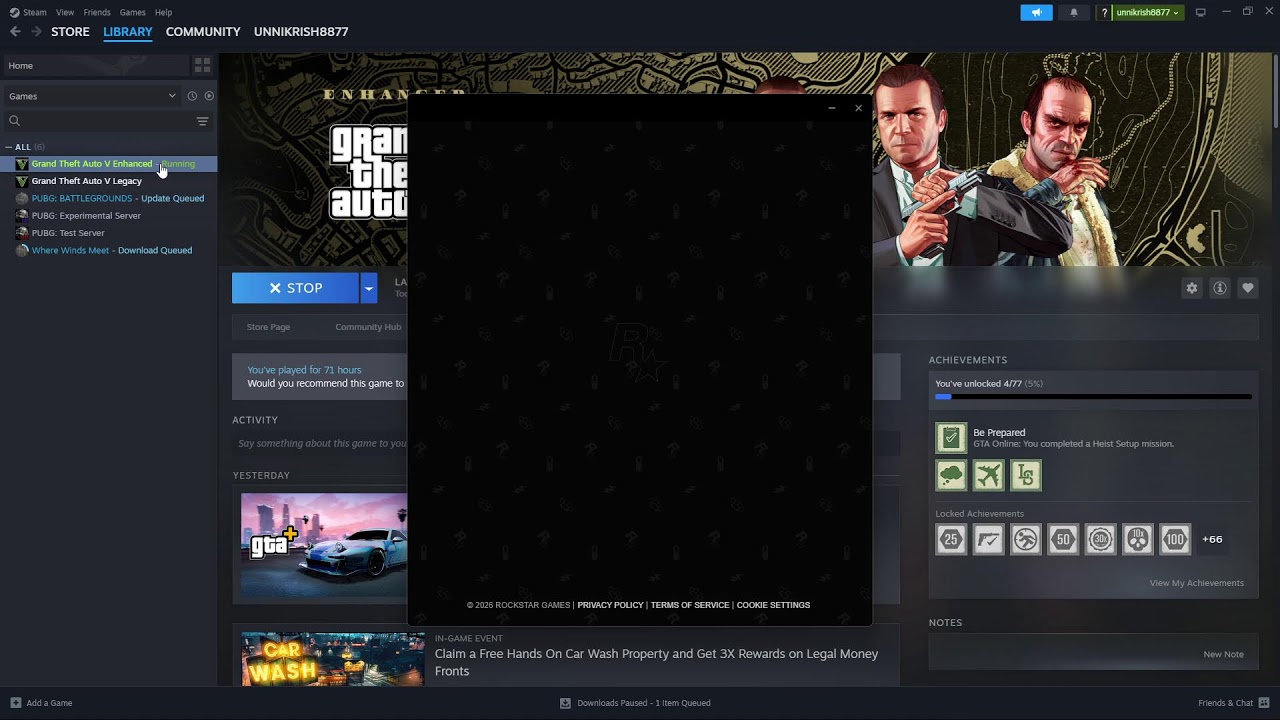This screenshot has width=1280, height=720.
Task: Open the View menu
Action: point(65,12)
